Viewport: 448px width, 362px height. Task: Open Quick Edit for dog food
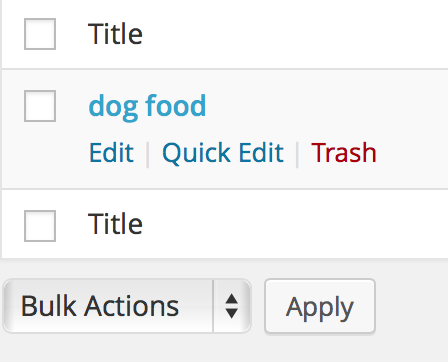223,153
